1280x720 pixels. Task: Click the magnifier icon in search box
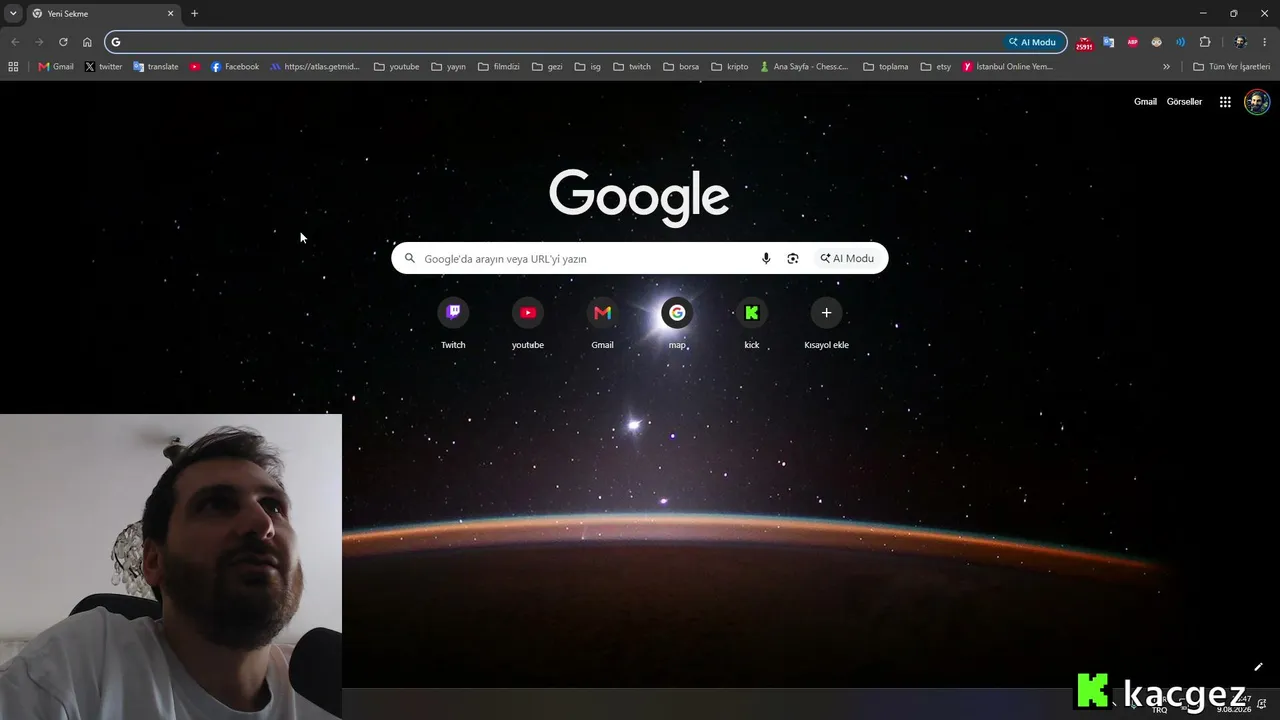(409, 258)
